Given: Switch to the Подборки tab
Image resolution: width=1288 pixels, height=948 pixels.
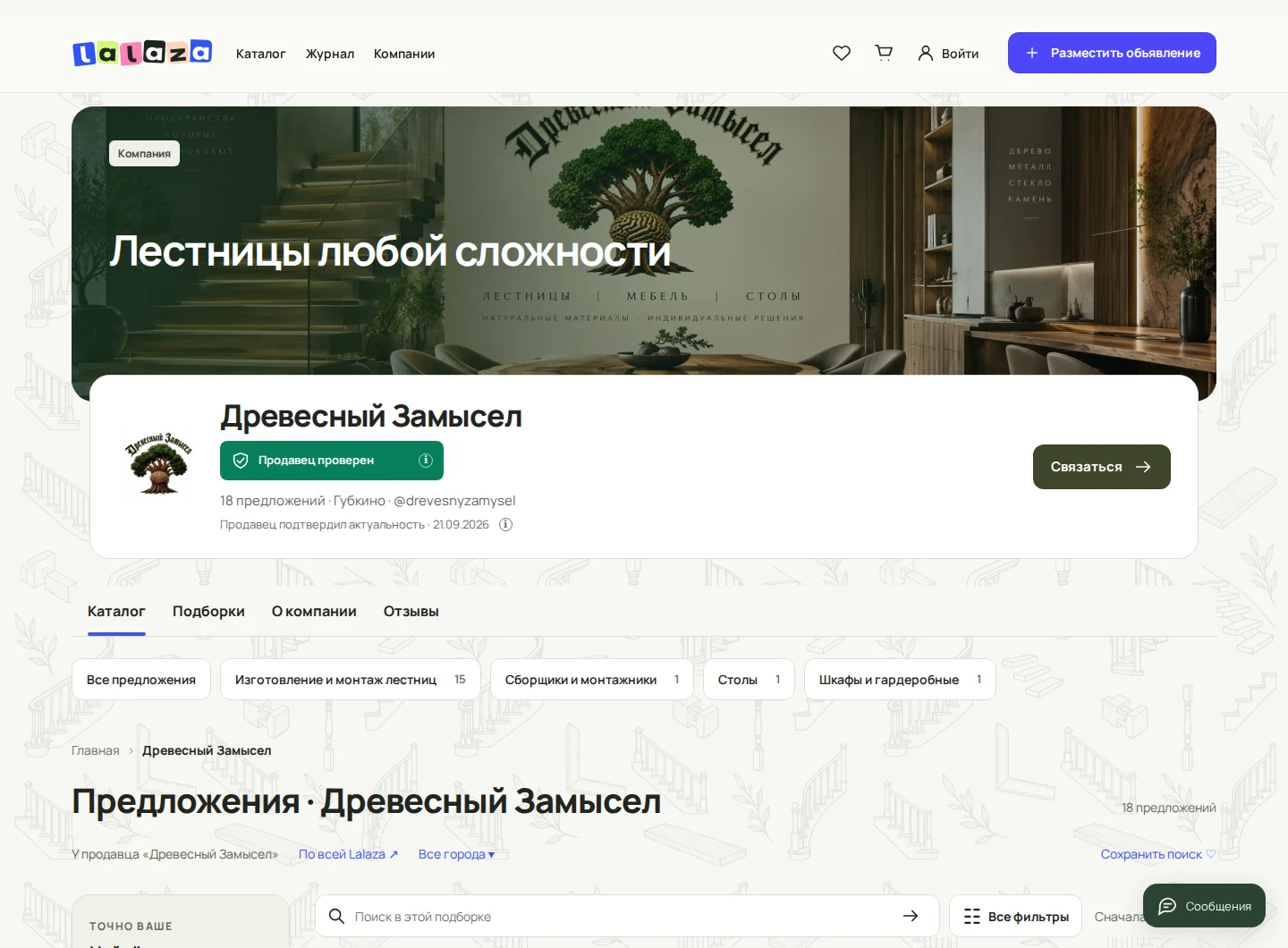Looking at the screenshot, I should pyautogui.click(x=208, y=612).
